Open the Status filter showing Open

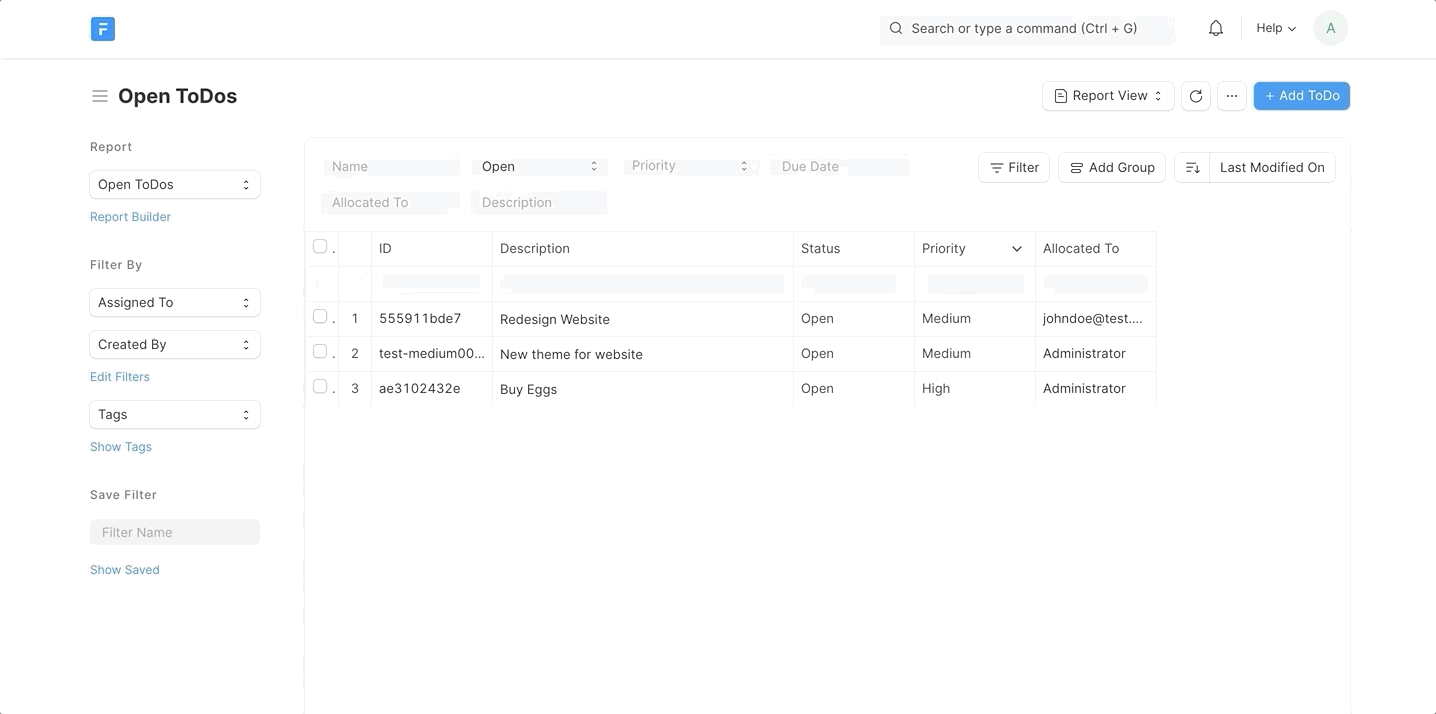pos(539,166)
